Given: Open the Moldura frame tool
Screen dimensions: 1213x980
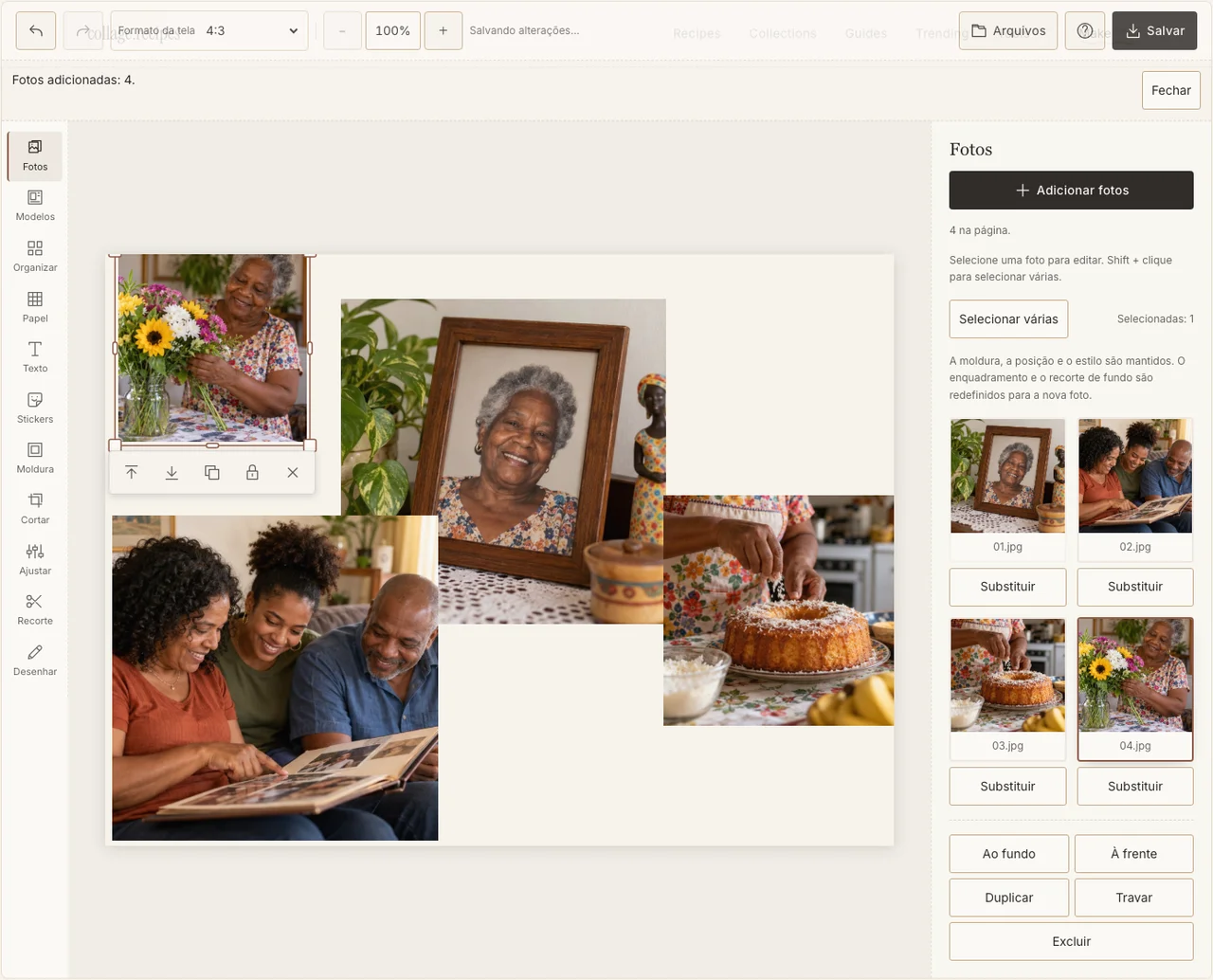Looking at the screenshot, I should [x=35, y=459].
